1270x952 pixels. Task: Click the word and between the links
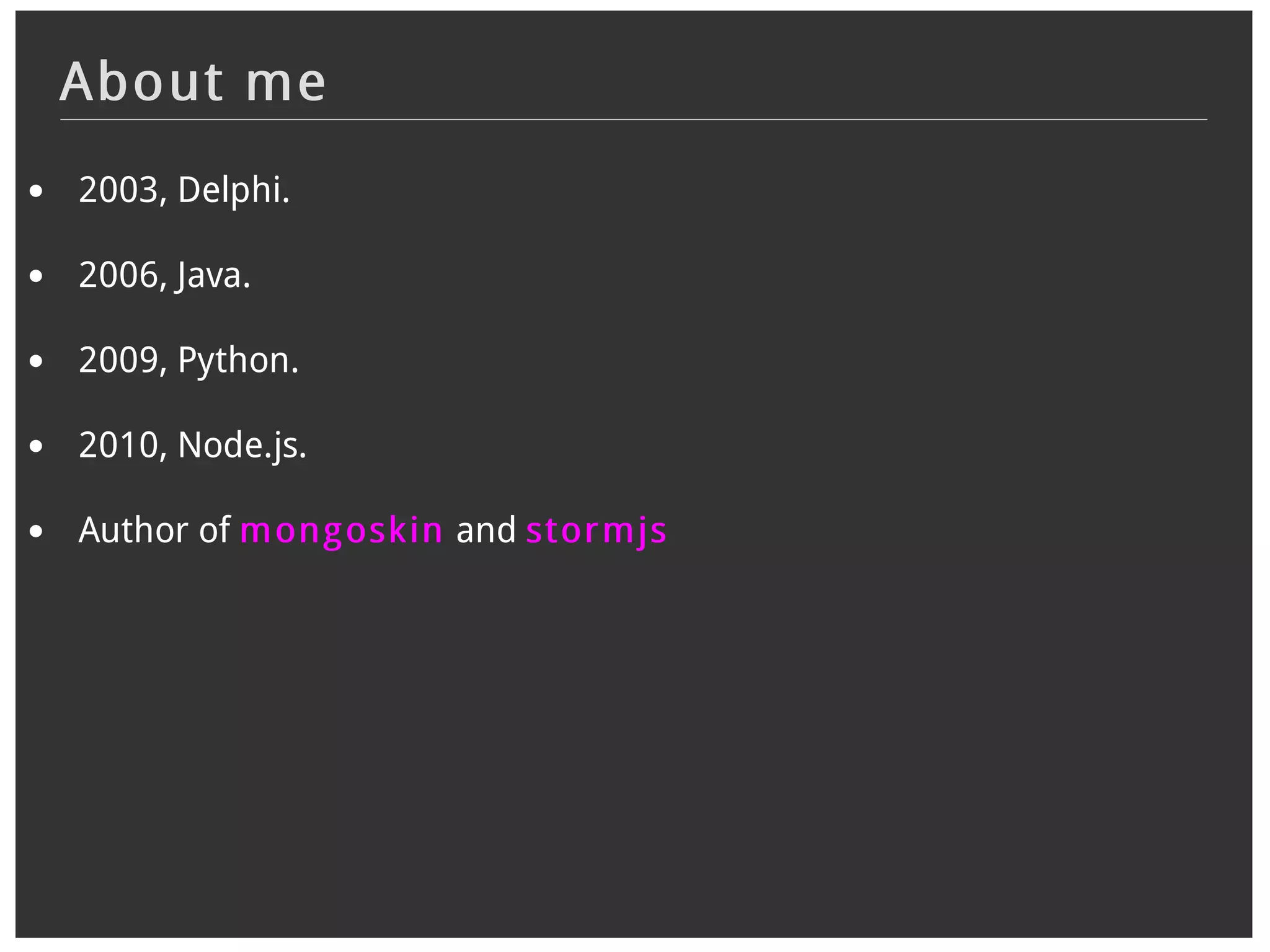click(x=486, y=531)
